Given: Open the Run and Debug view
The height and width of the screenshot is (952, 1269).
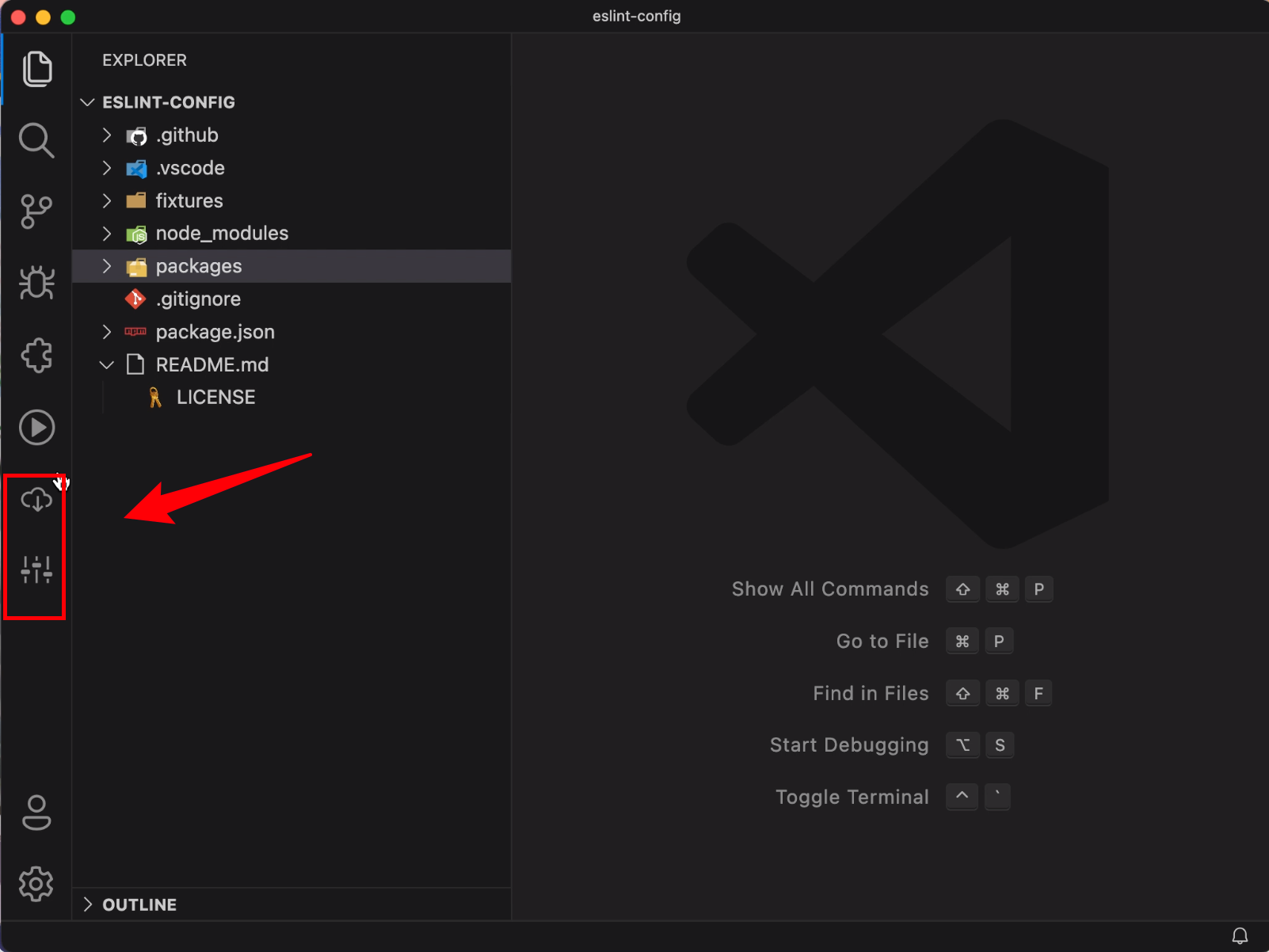Looking at the screenshot, I should click(x=36, y=283).
